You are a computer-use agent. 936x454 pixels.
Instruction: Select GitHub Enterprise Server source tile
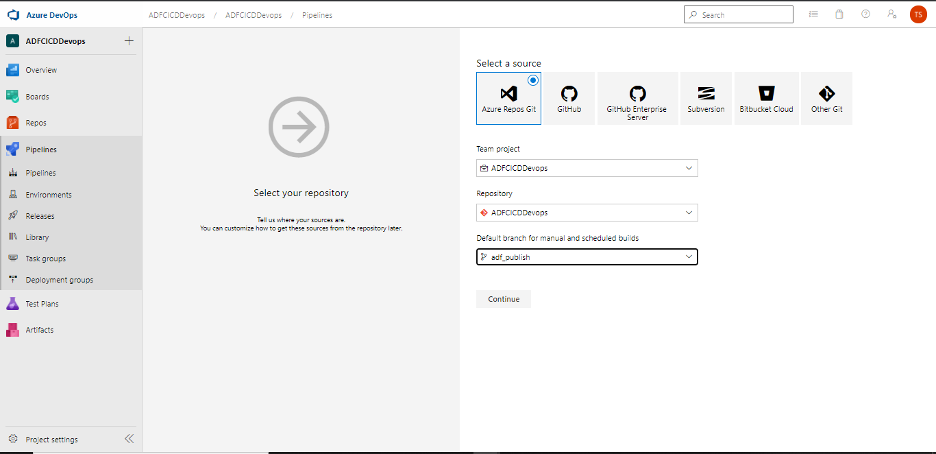point(638,98)
